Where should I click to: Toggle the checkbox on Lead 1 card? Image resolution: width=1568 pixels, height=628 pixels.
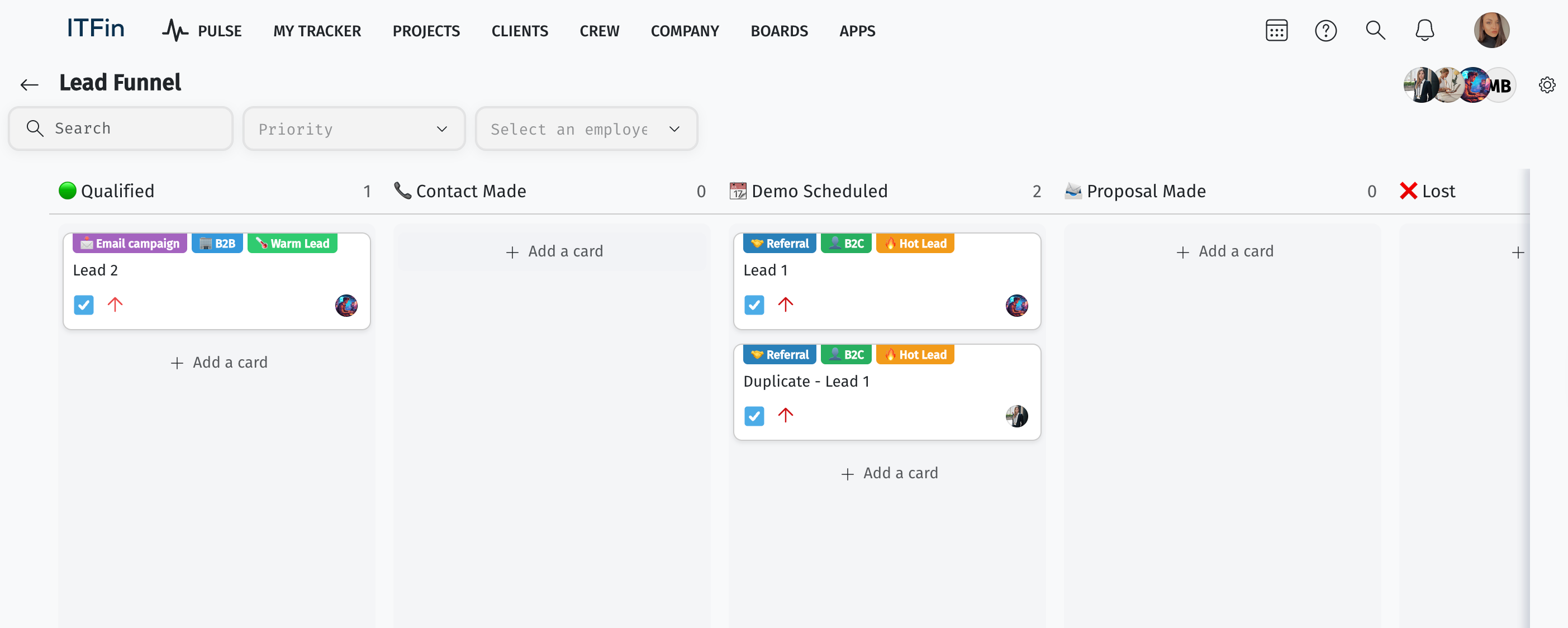[754, 305]
